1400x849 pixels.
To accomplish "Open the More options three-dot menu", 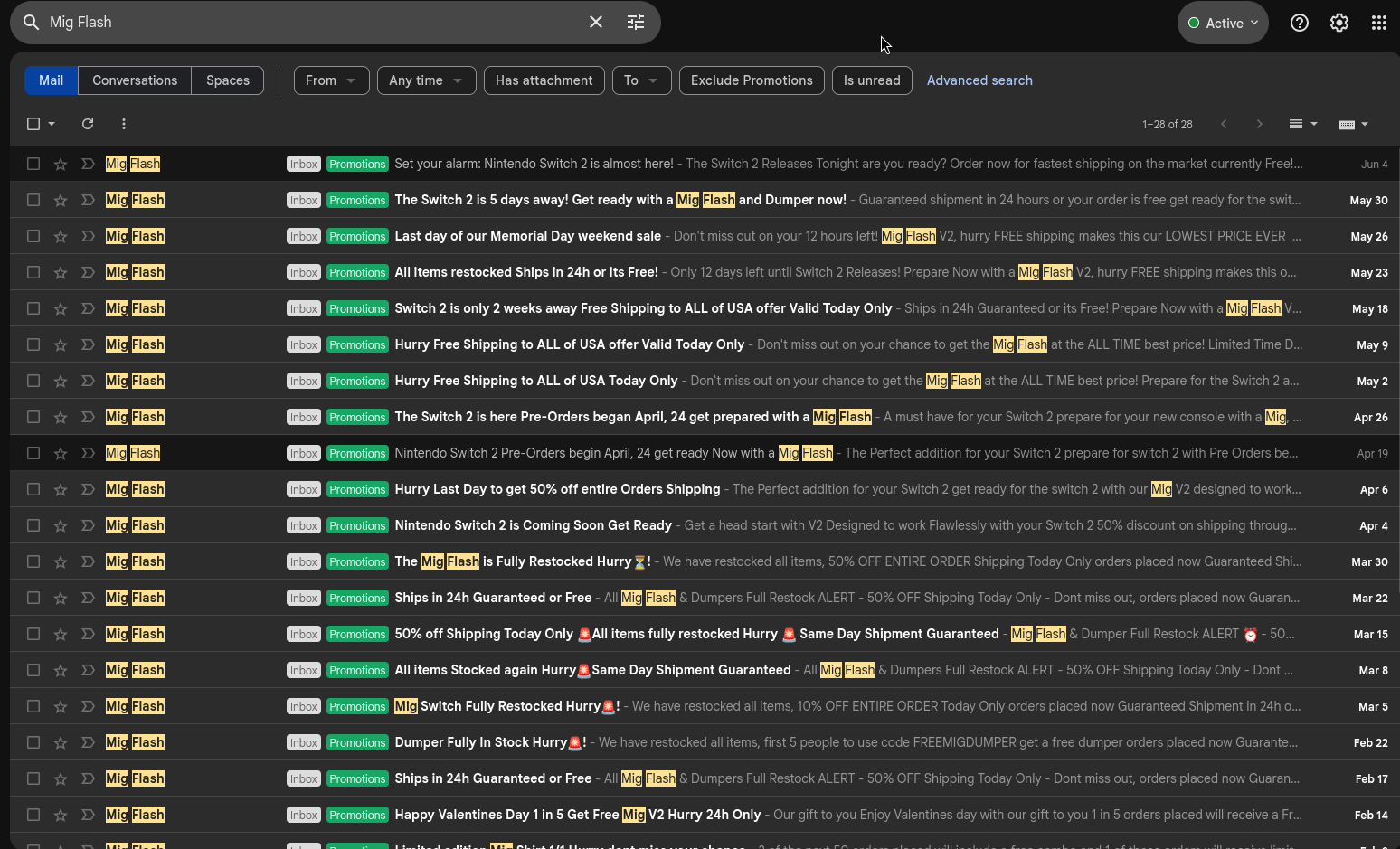I will coord(124,124).
